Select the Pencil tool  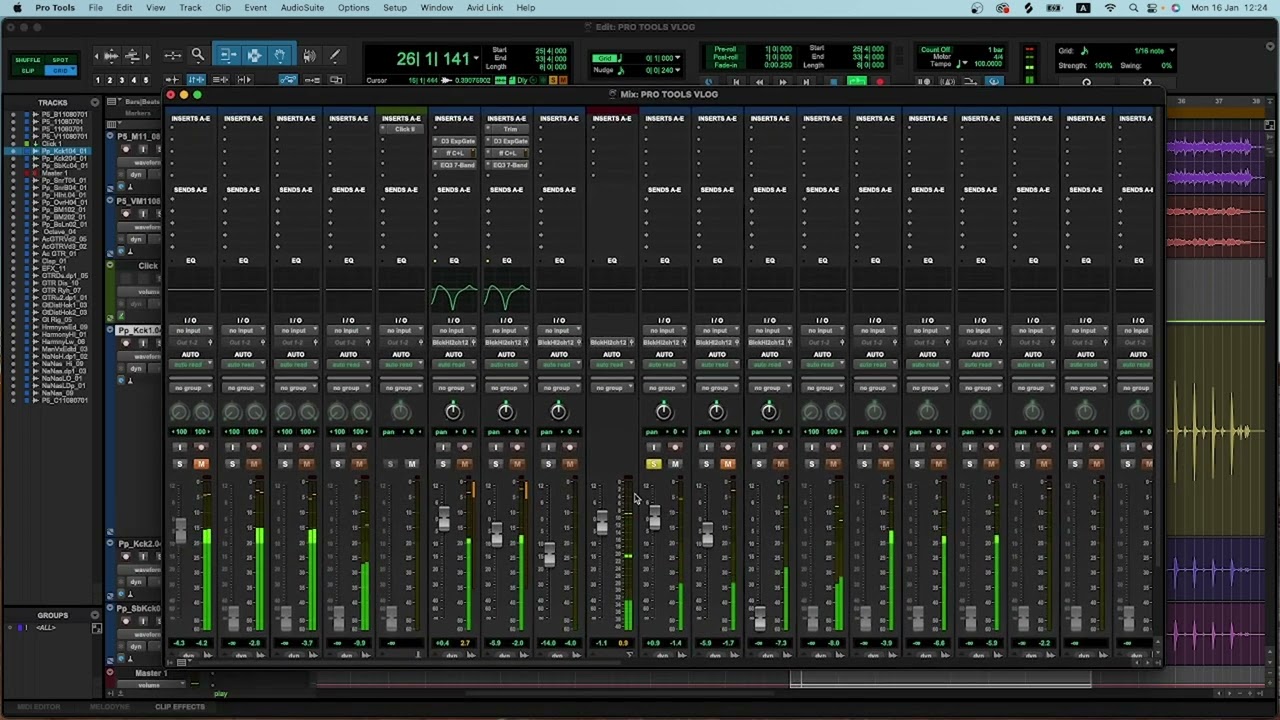334,56
